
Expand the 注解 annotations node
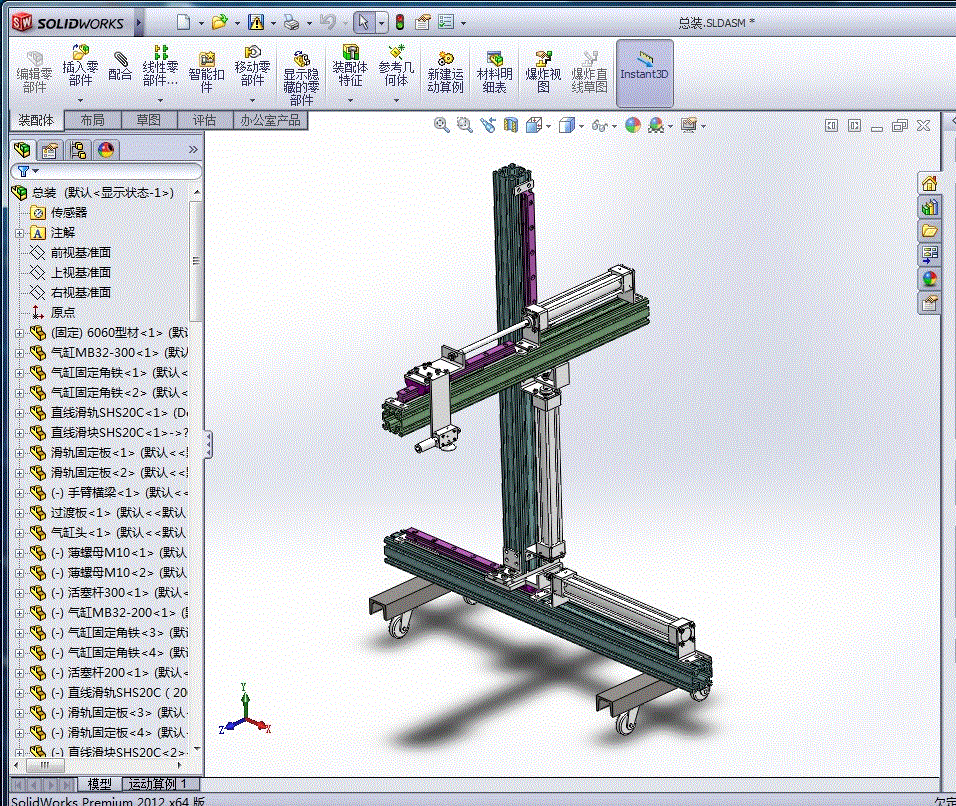pos(19,233)
